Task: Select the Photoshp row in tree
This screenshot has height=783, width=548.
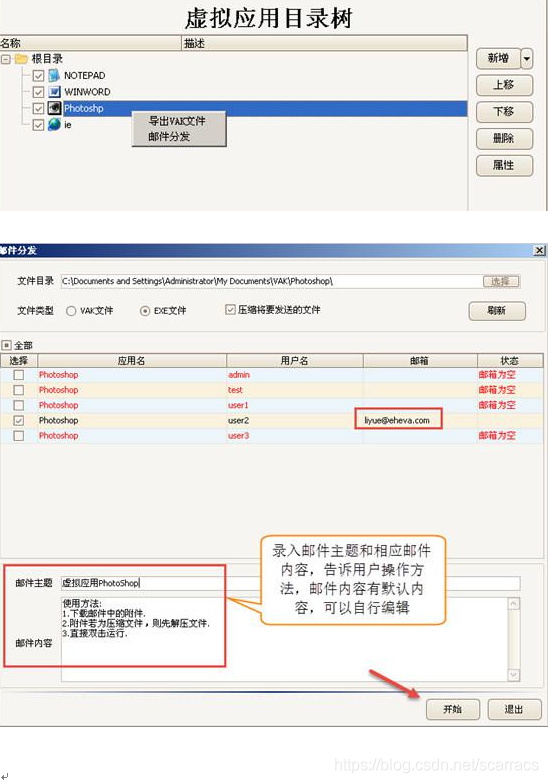Action: coord(265,108)
